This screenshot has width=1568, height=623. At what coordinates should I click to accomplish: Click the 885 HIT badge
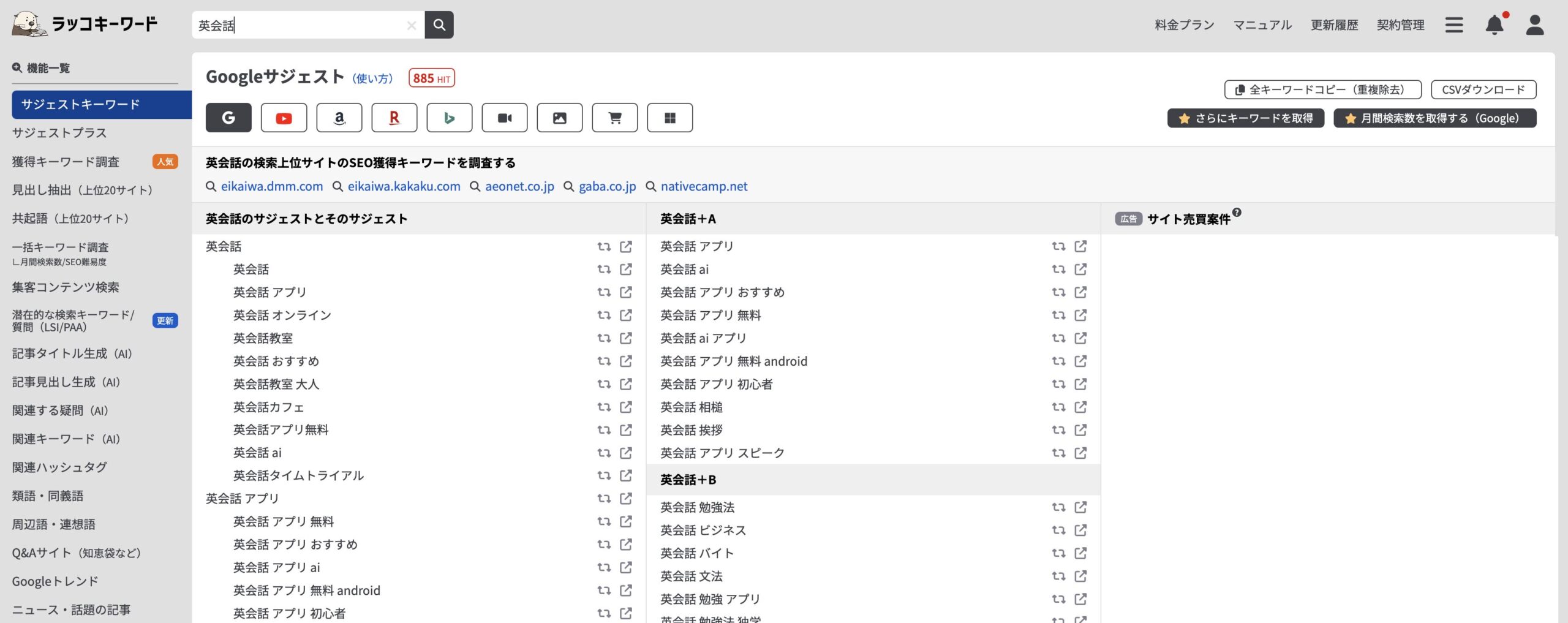click(x=432, y=78)
